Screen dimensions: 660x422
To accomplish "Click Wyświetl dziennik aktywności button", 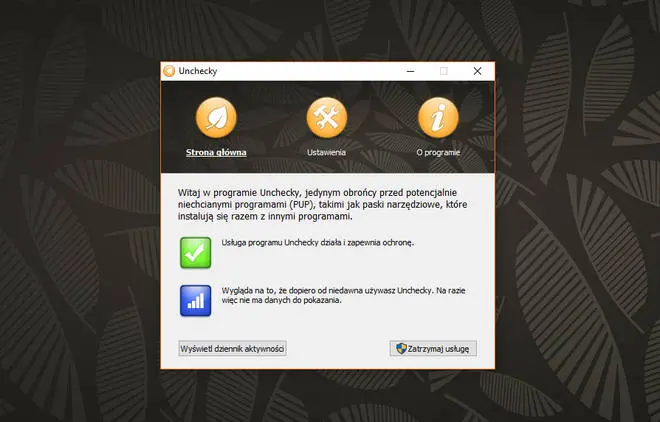I will (232, 349).
